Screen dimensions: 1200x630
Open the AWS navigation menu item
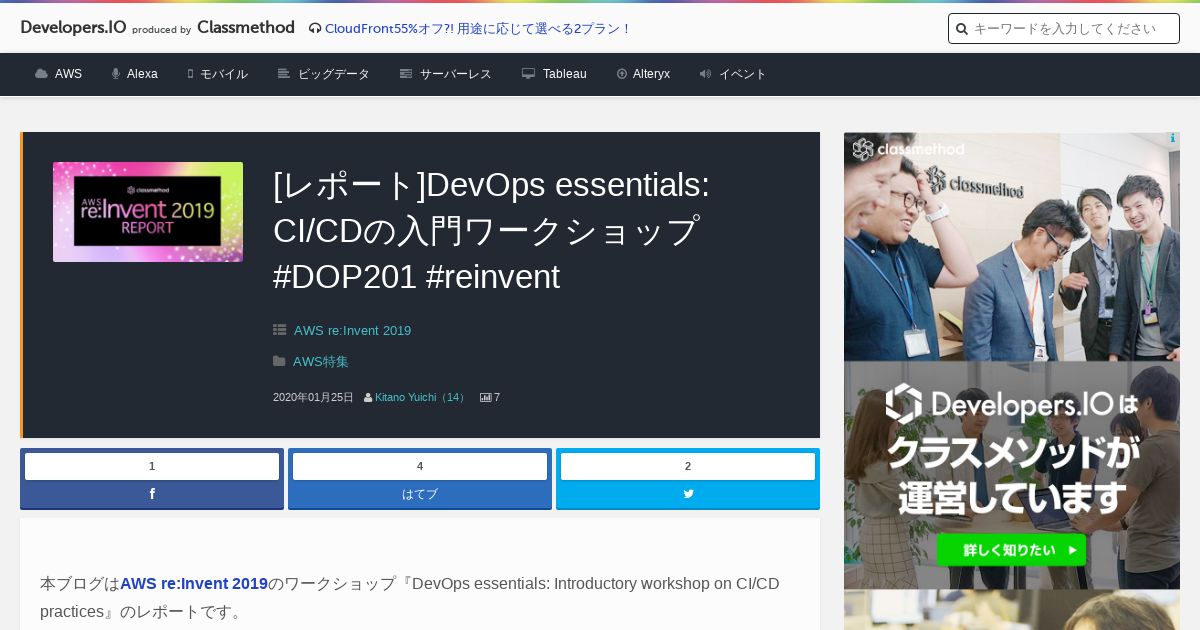click(68, 74)
